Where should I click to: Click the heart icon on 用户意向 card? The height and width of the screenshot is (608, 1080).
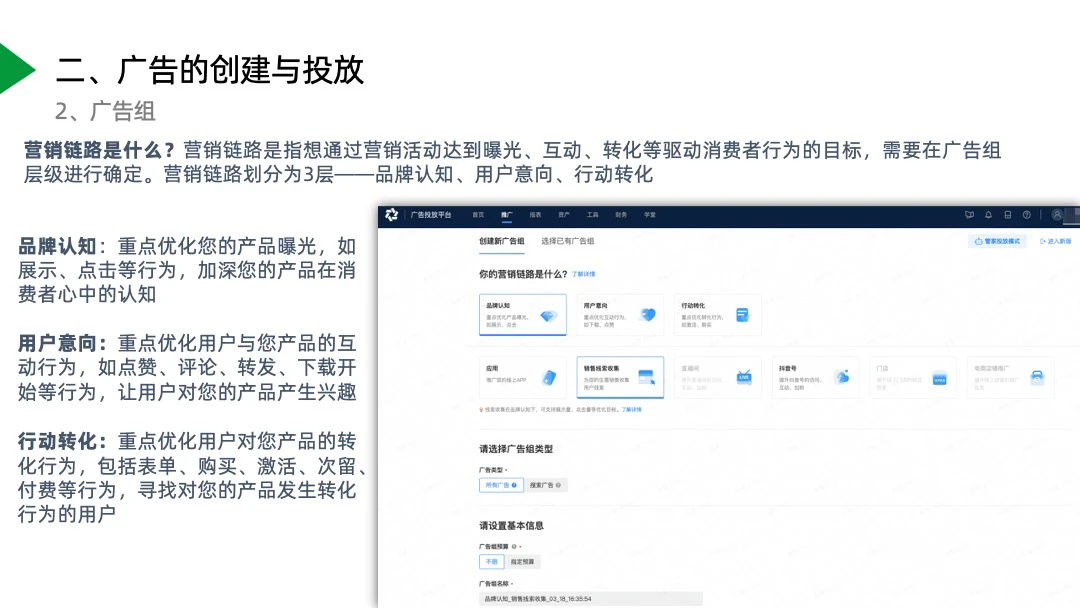648,315
